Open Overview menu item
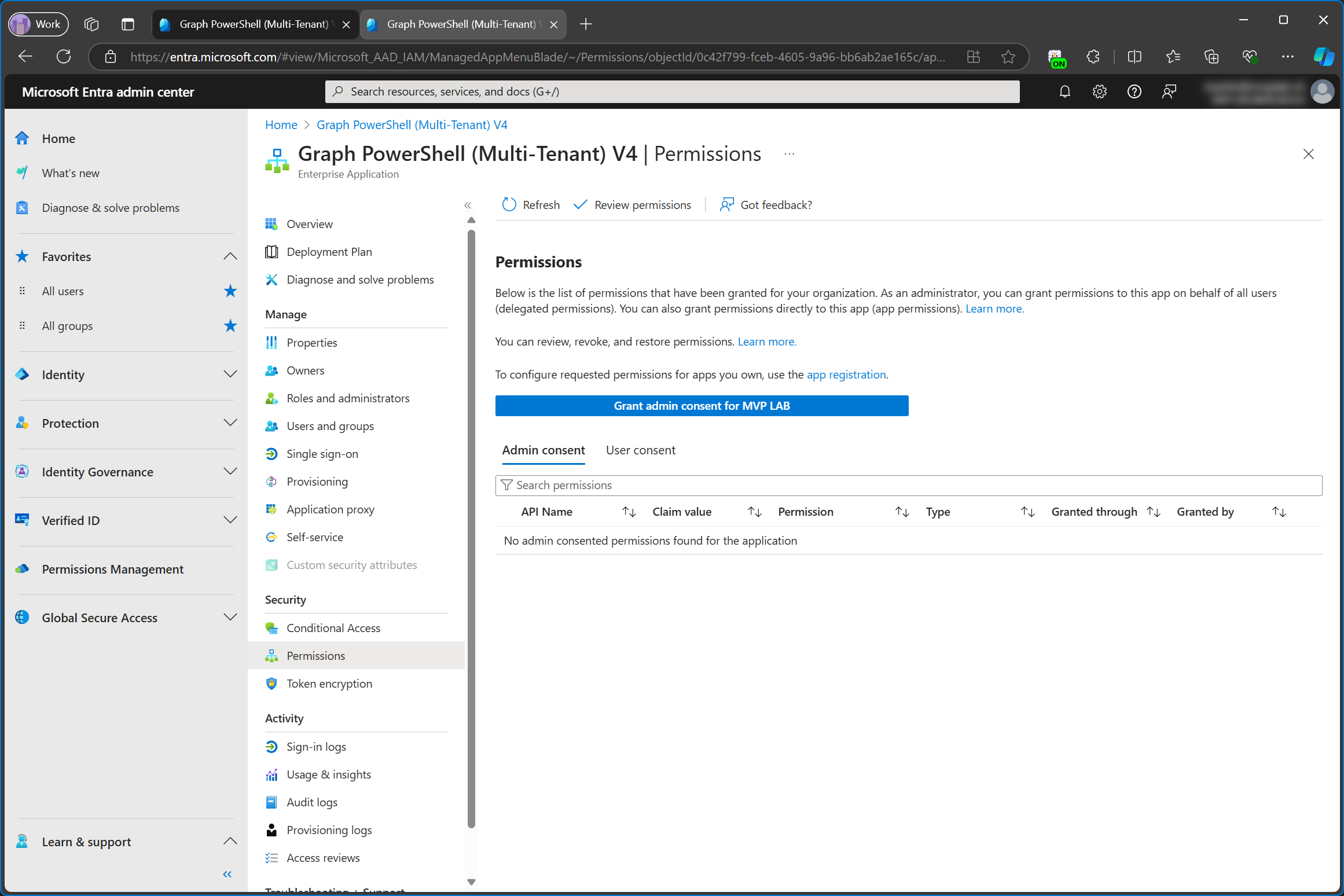This screenshot has width=1344, height=896. pos(309,224)
